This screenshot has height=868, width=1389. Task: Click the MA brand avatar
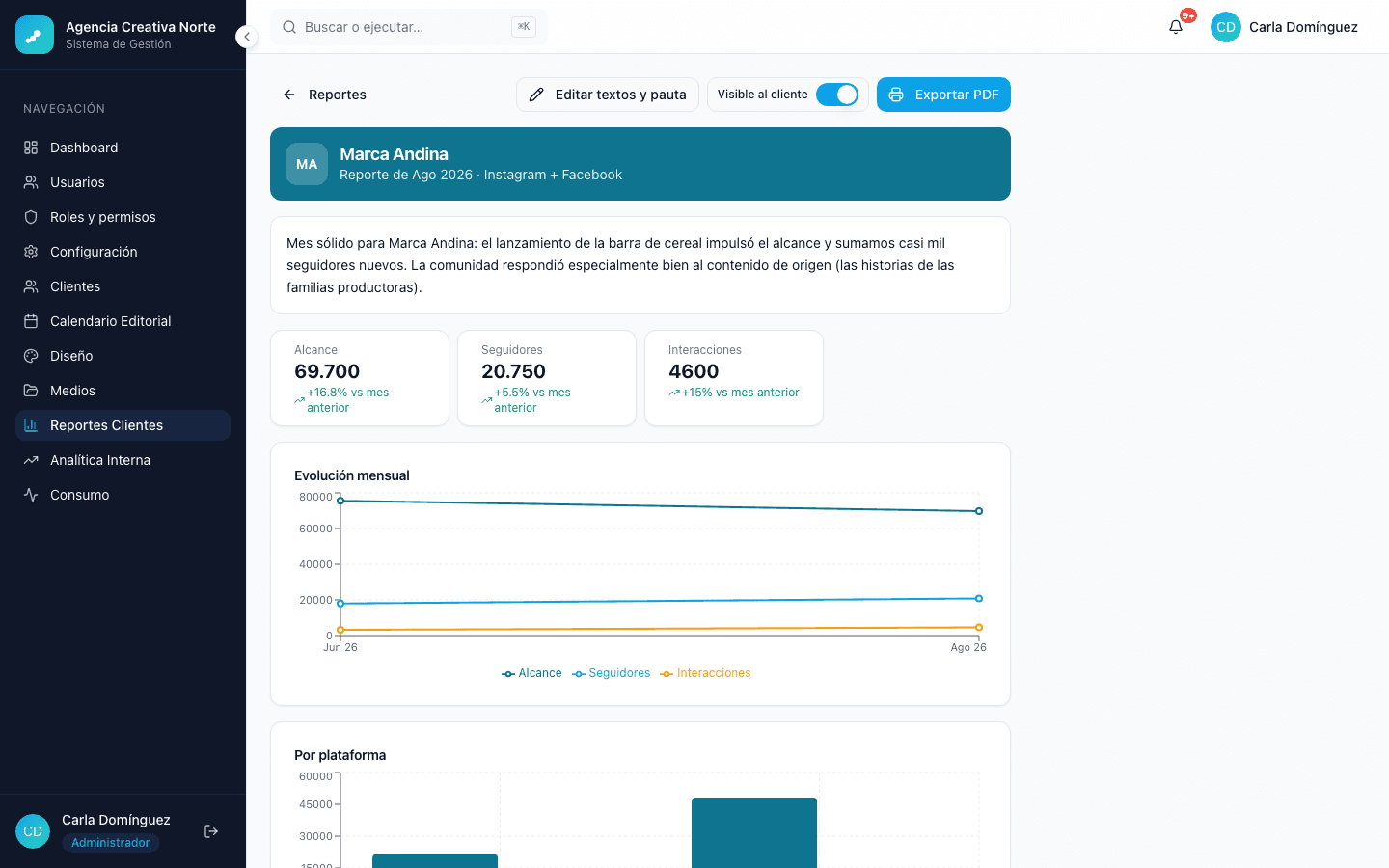307,164
